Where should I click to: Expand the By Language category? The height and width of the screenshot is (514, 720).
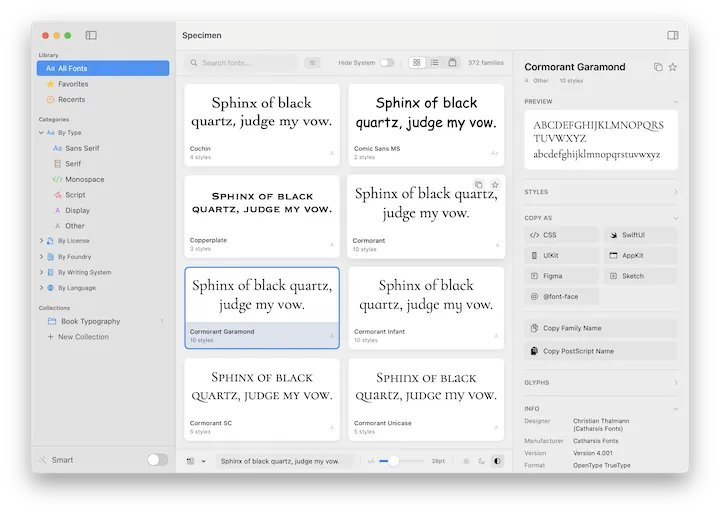pyautogui.click(x=41, y=288)
